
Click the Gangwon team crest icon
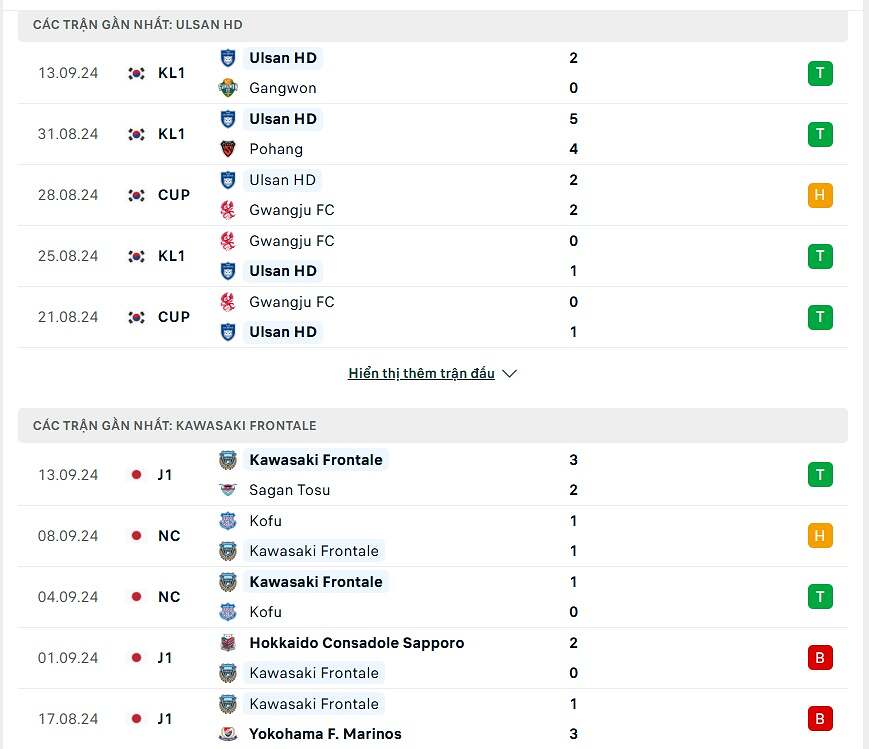[x=228, y=88]
